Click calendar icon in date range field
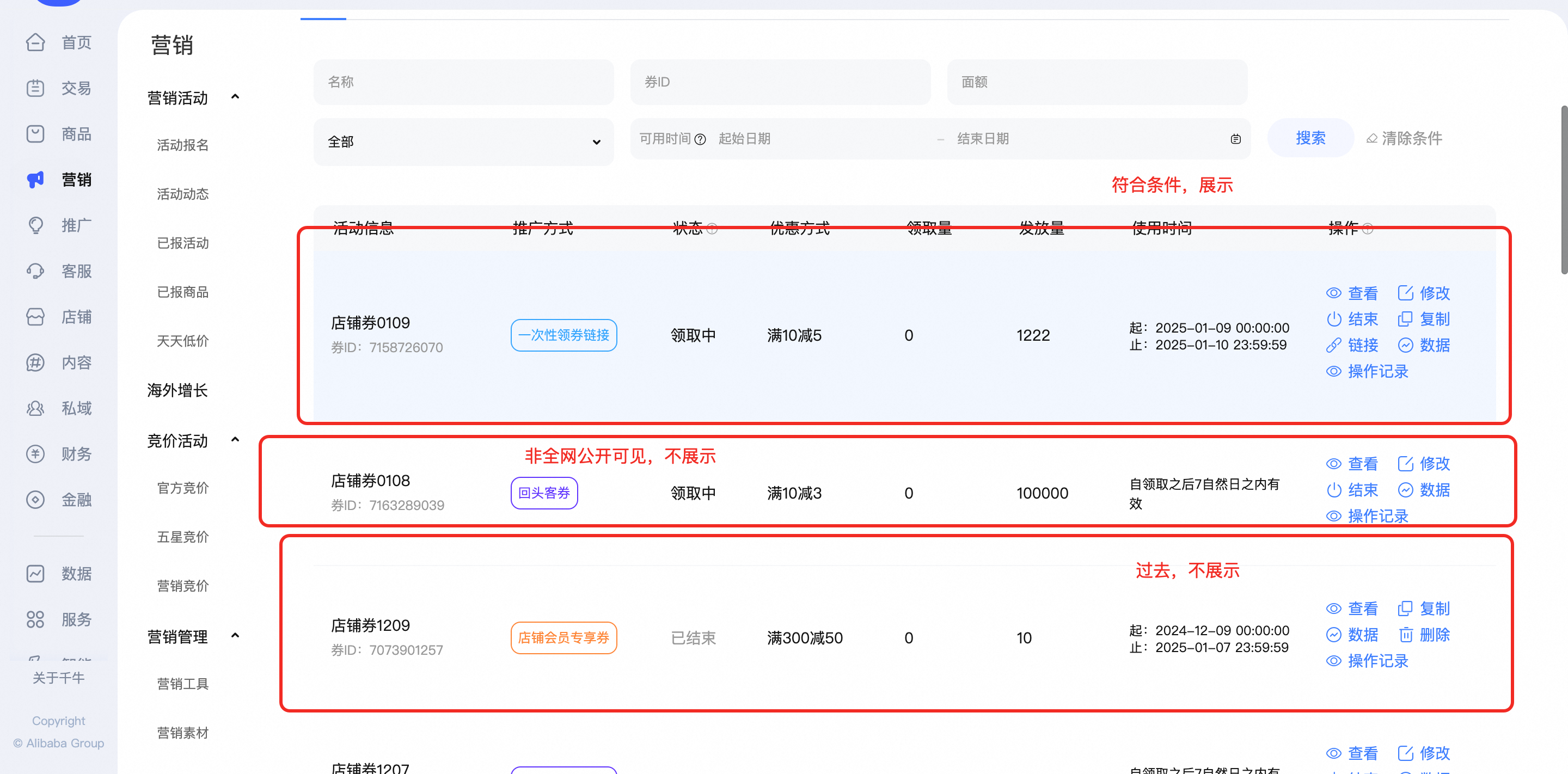Viewport: 1568px width, 774px height. coord(1236,139)
